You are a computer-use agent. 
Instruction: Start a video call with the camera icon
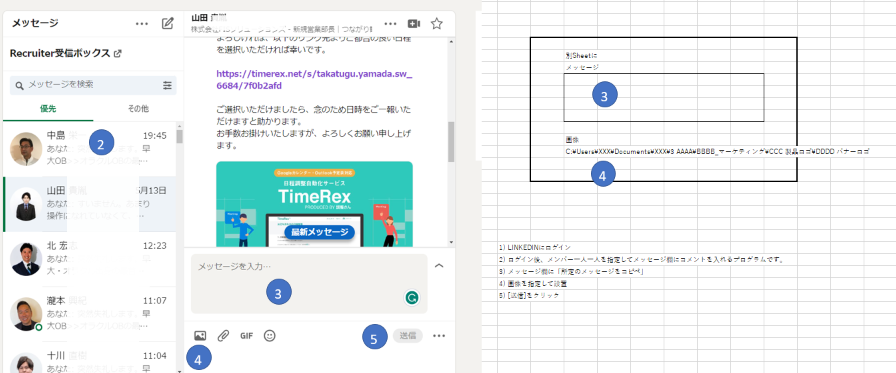[414, 23]
